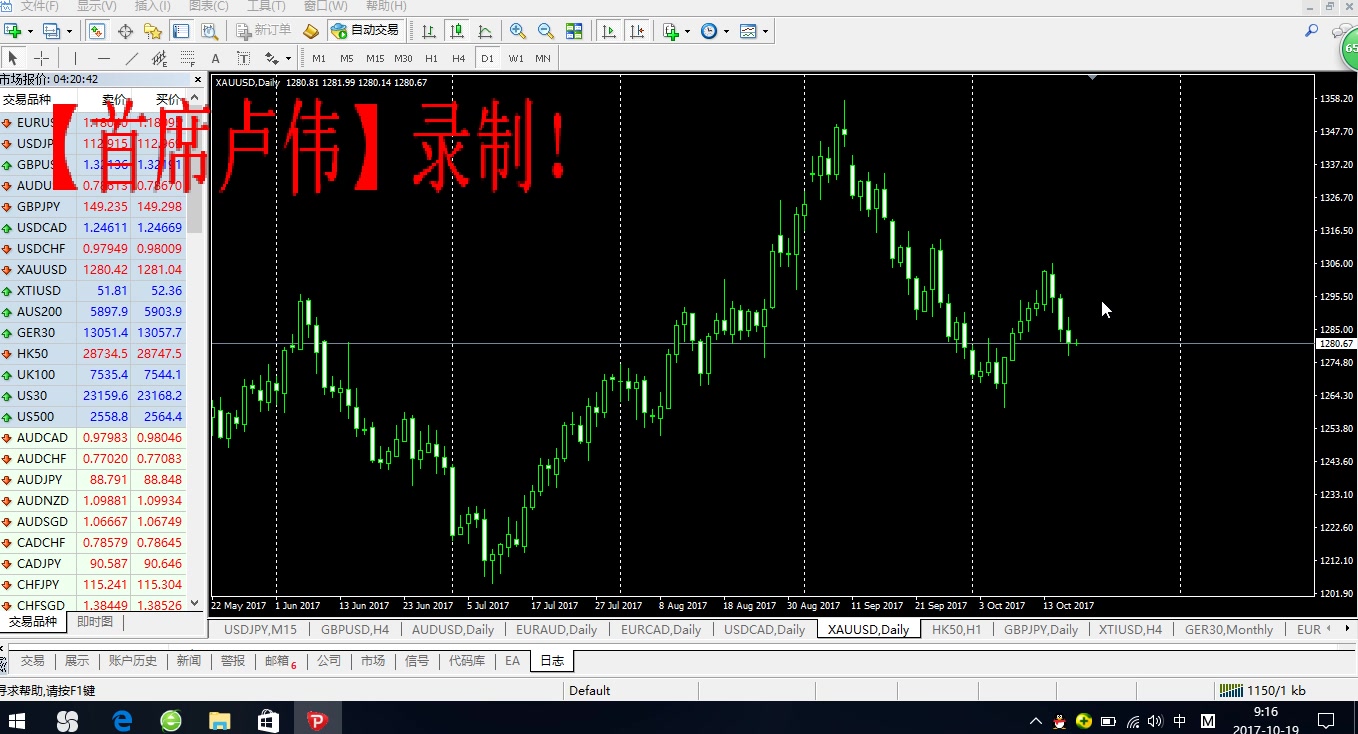
Task: Select the text 'A' tool
Action: tap(215, 58)
